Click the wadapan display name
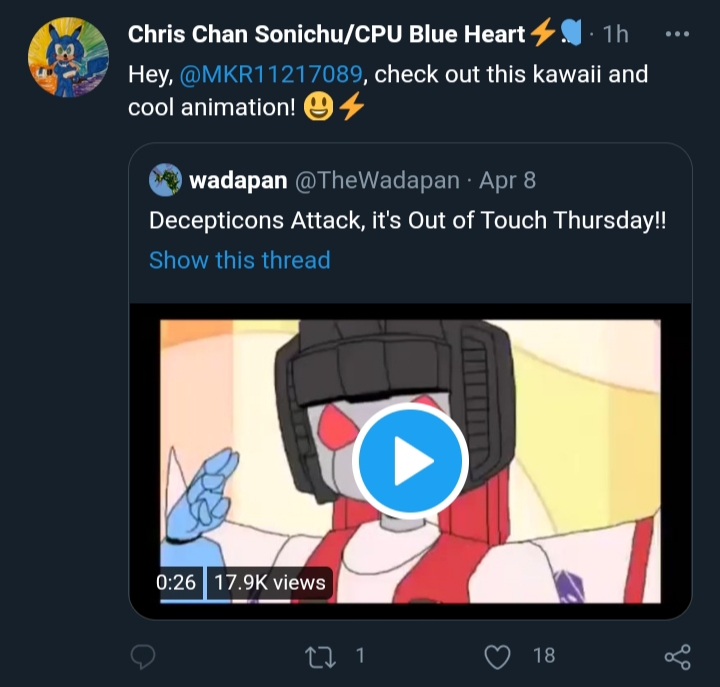 [238, 180]
